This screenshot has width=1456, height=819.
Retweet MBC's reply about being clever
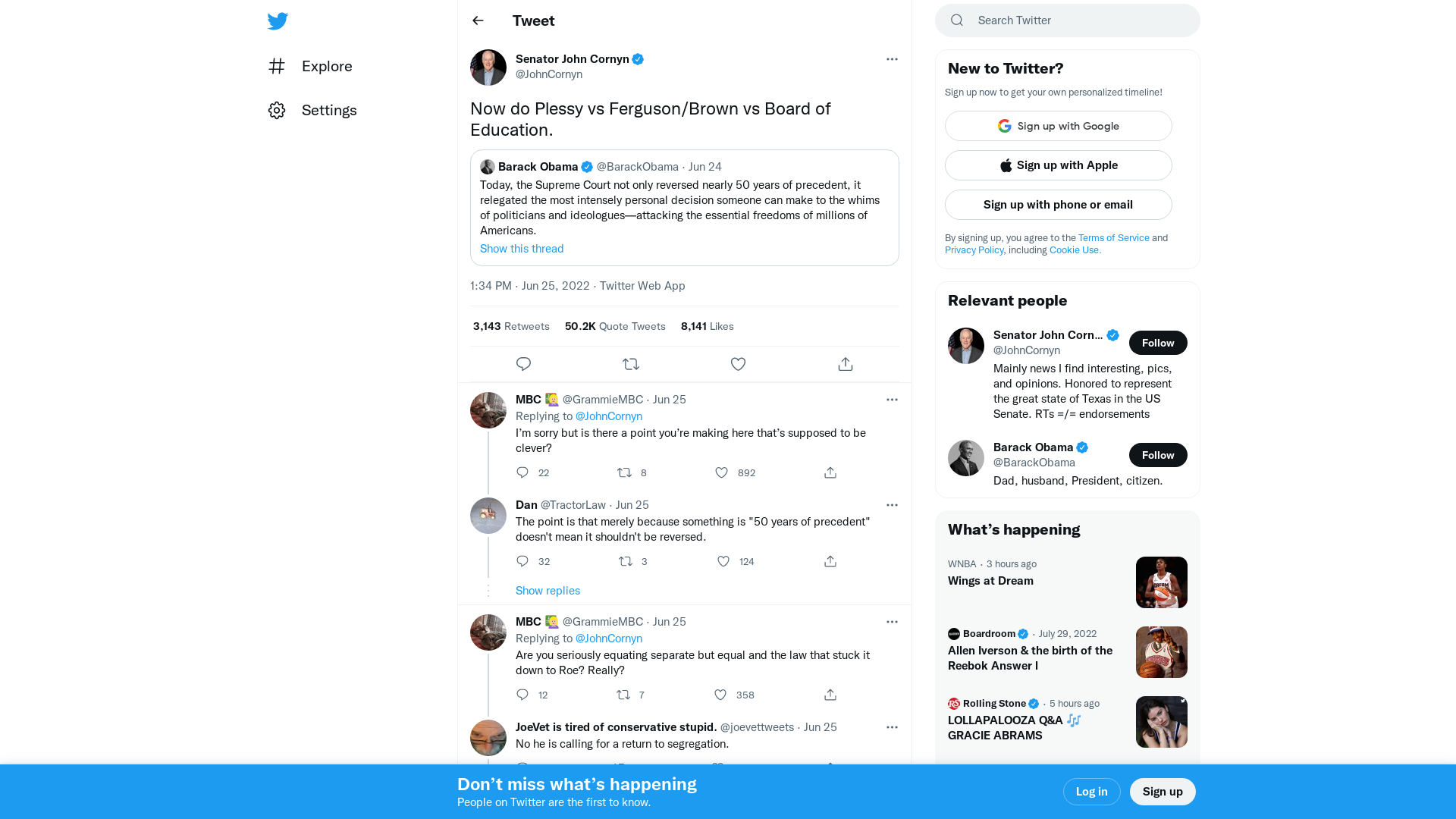point(624,472)
